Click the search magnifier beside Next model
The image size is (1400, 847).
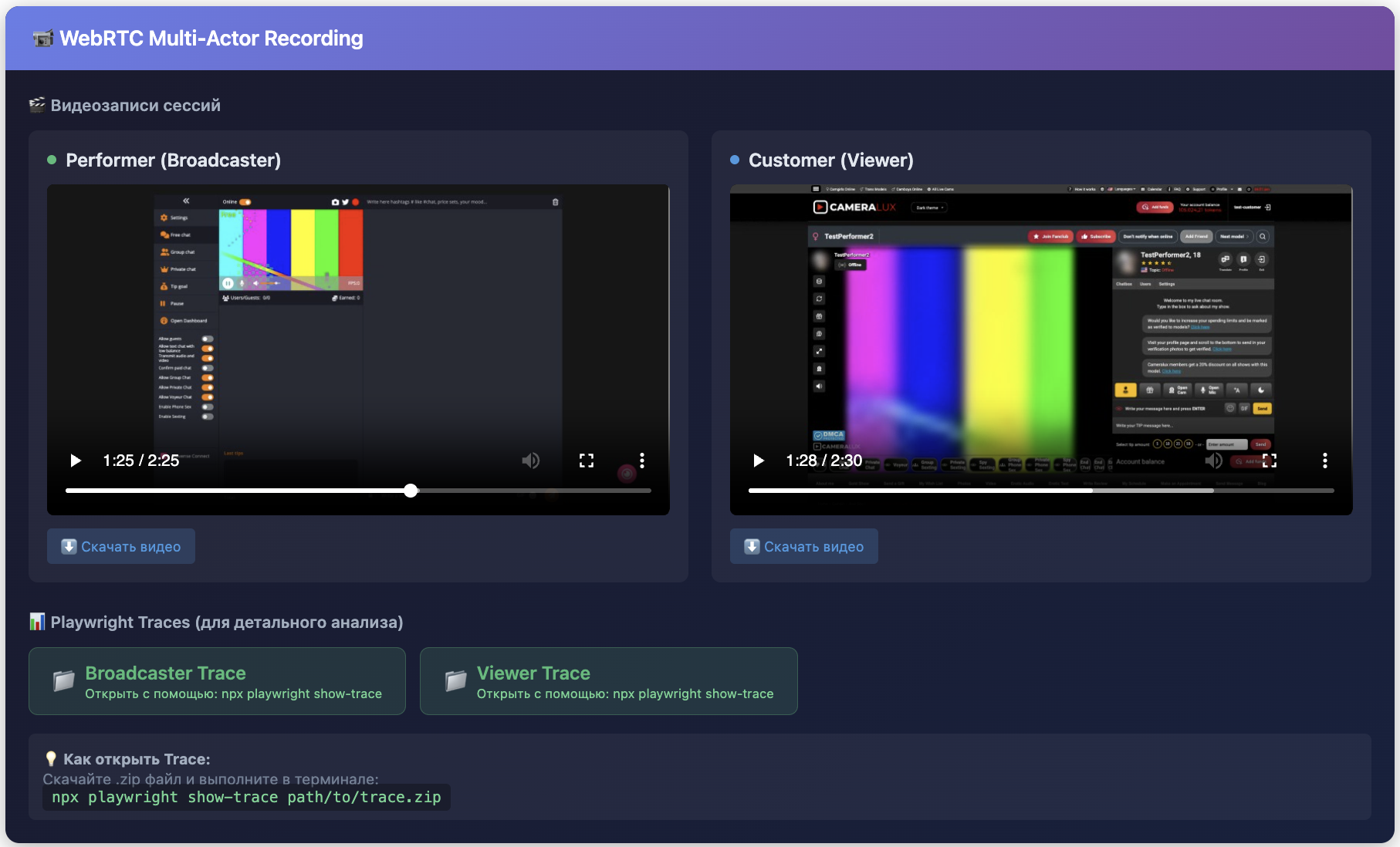pos(1263,237)
